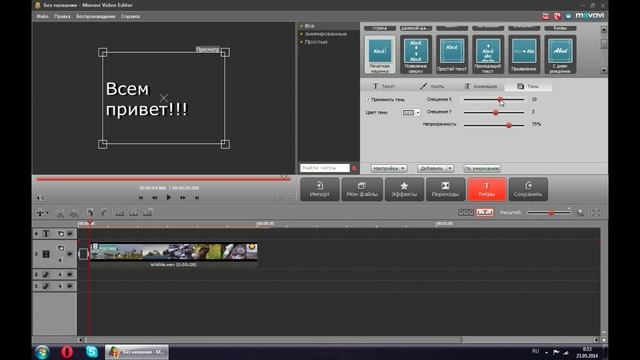Click the По умолчанию button
Viewport: 640px width, 360px height.
pos(482,168)
